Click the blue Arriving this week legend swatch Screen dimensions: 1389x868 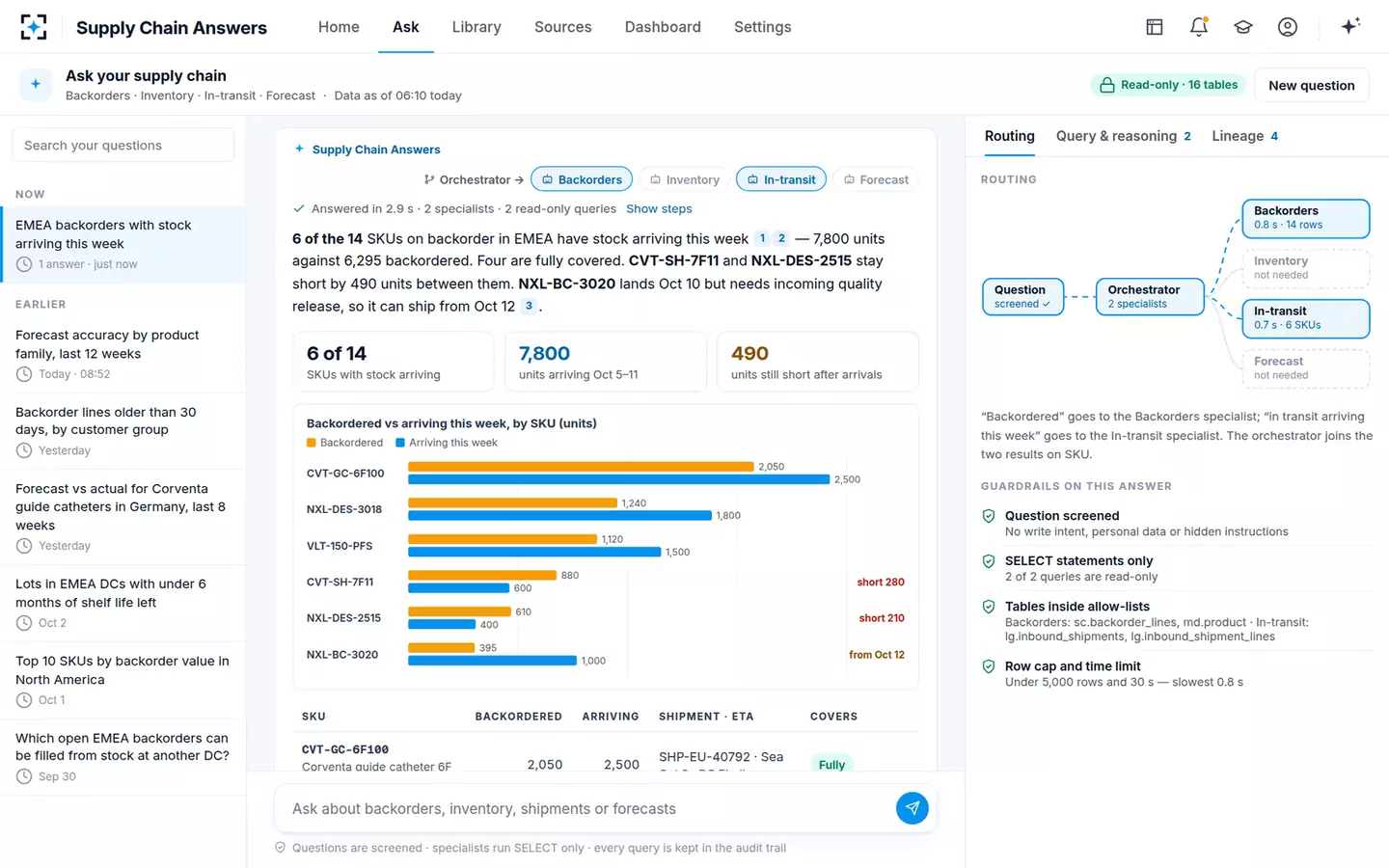(x=400, y=443)
